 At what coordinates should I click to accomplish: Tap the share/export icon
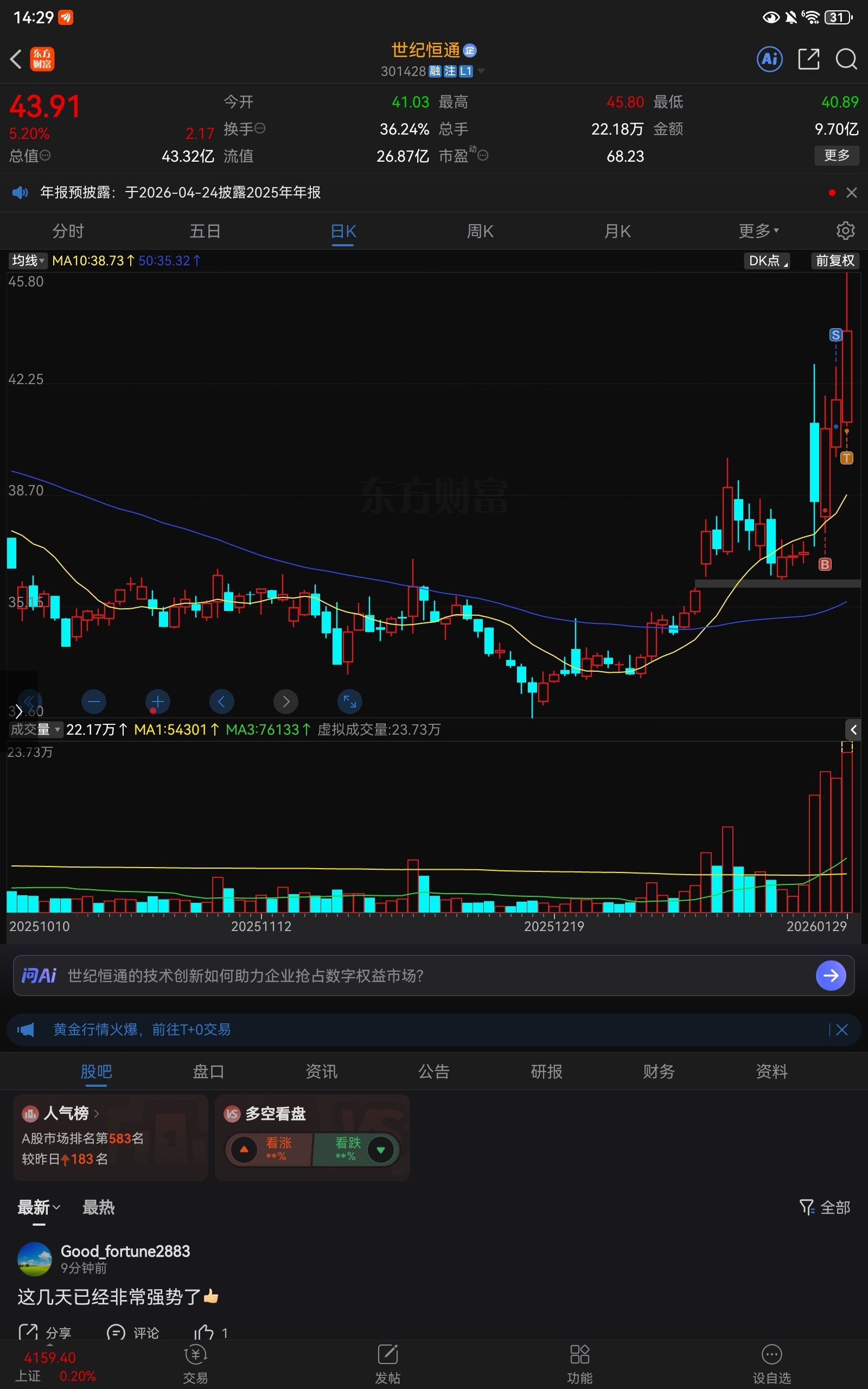click(x=809, y=59)
